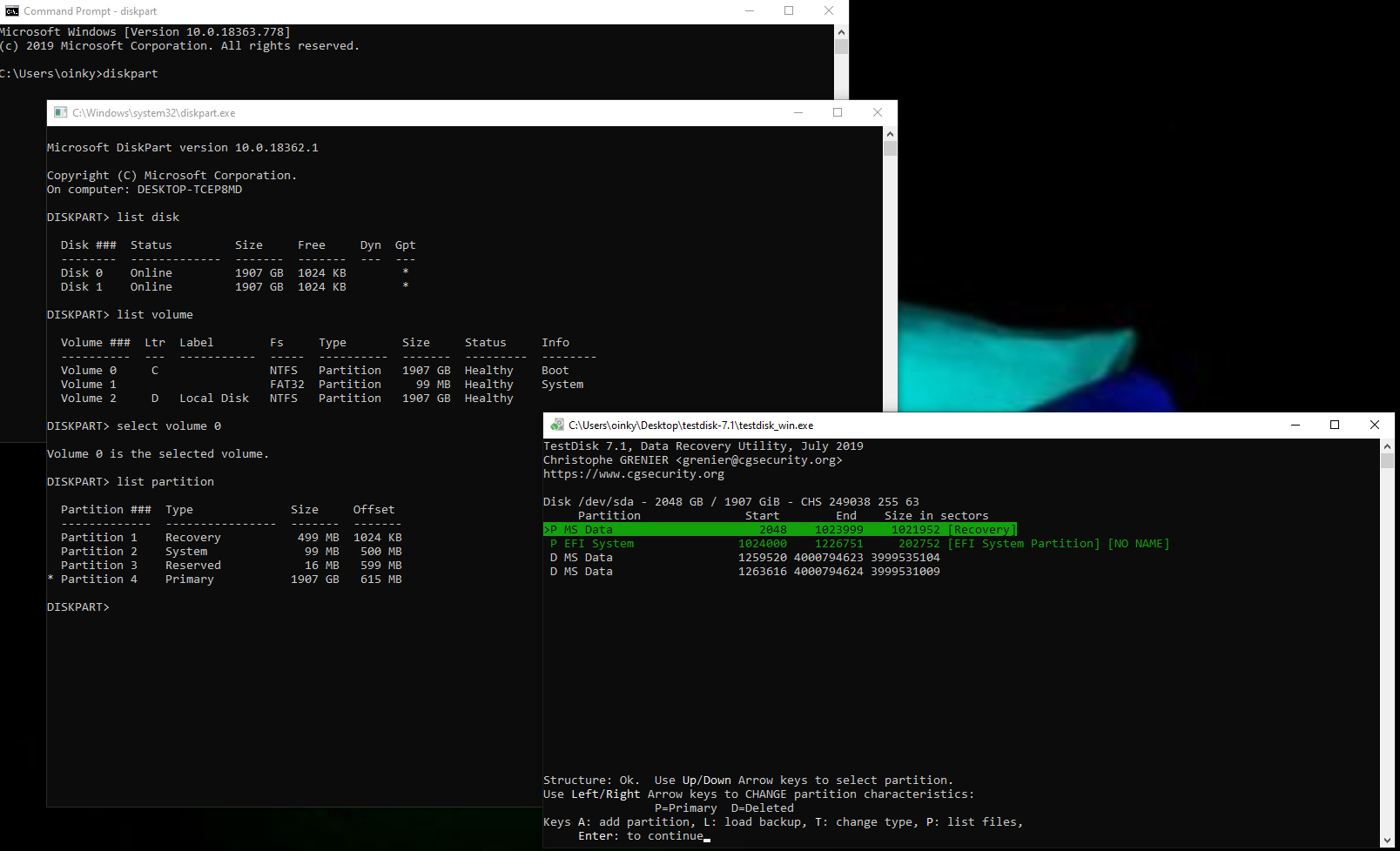Click the https://www.cgsecurity.org URL text
Screen dimensions: 1400x851
[634, 474]
